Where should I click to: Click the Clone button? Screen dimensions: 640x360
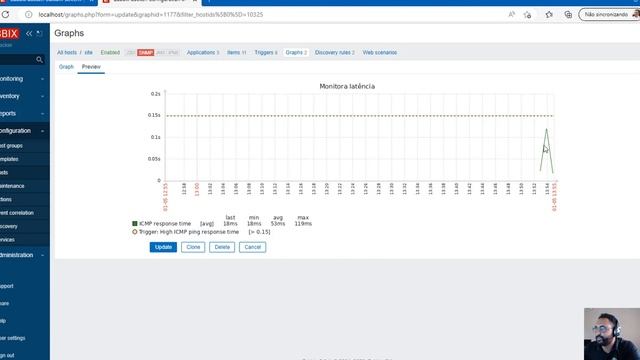(x=193, y=247)
